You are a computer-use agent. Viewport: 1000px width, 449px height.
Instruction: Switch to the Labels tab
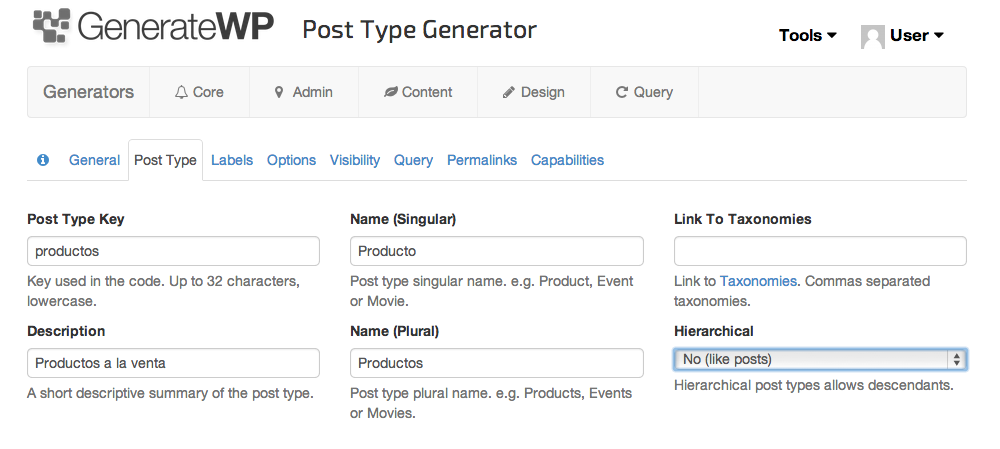pyautogui.click(x=232, y=160)
